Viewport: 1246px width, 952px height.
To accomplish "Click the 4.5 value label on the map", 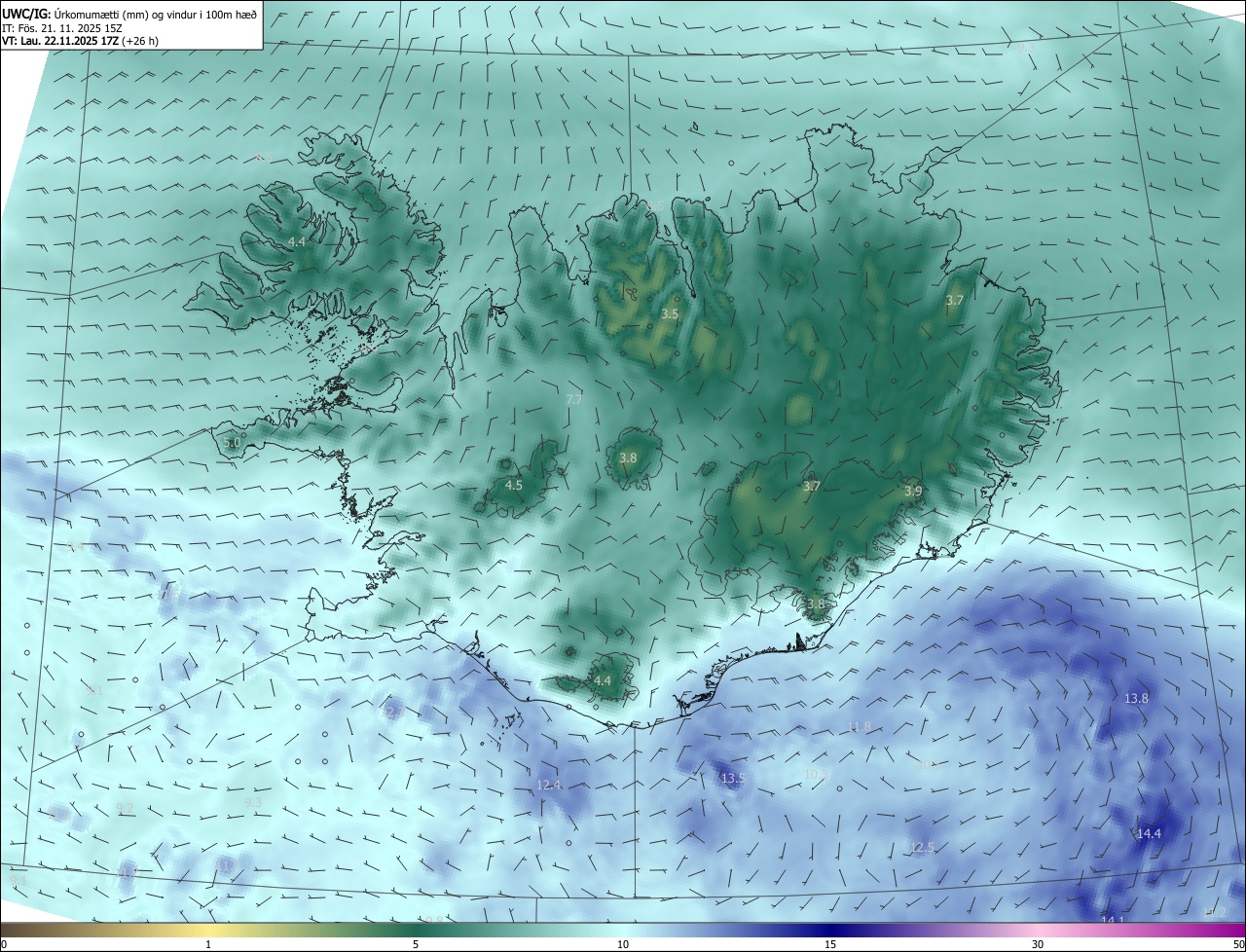I will coord(514,485).
